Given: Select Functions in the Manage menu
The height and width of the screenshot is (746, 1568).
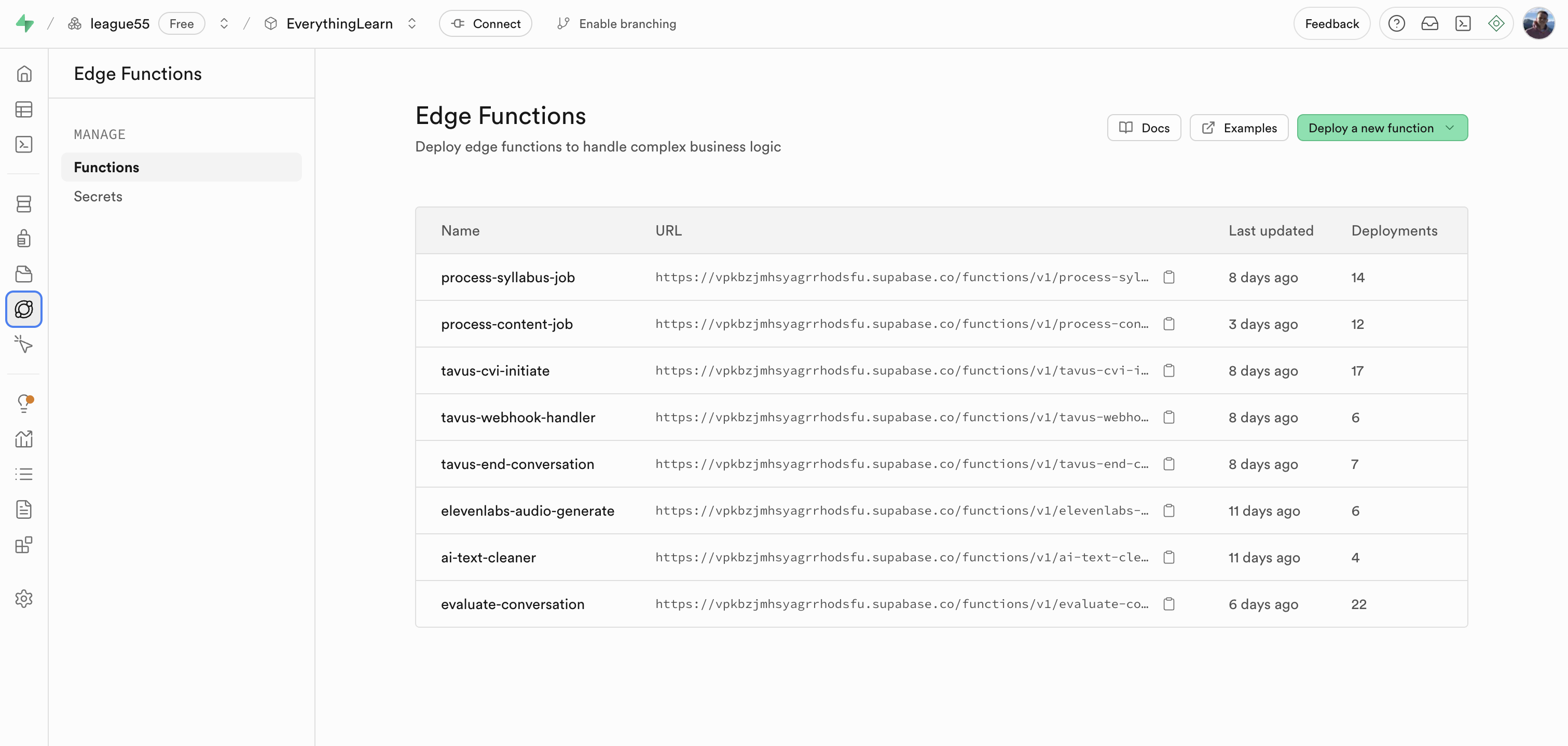Looking at the screenshot, I should [x=106, y=168].
